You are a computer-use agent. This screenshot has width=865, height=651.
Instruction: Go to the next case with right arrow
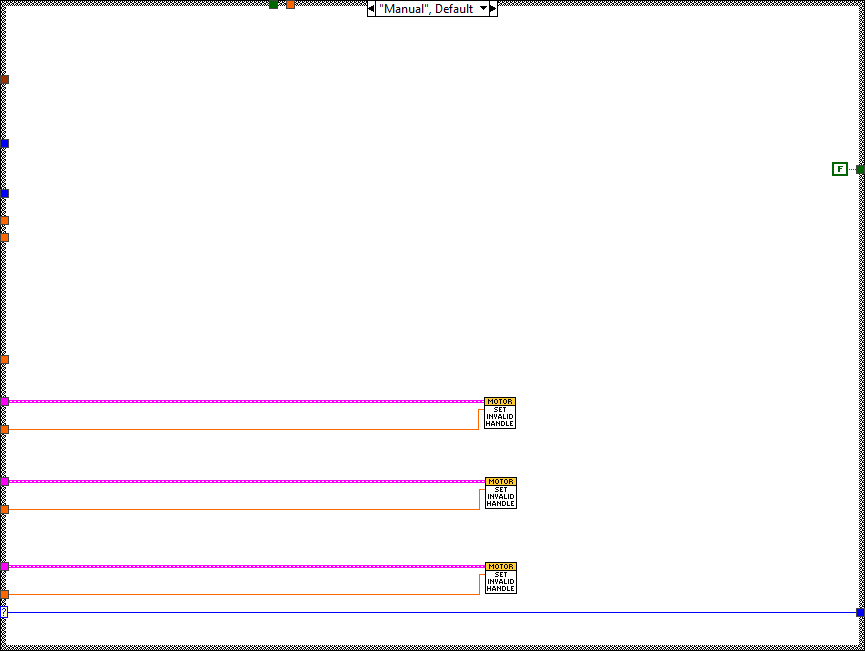(493, 8)
